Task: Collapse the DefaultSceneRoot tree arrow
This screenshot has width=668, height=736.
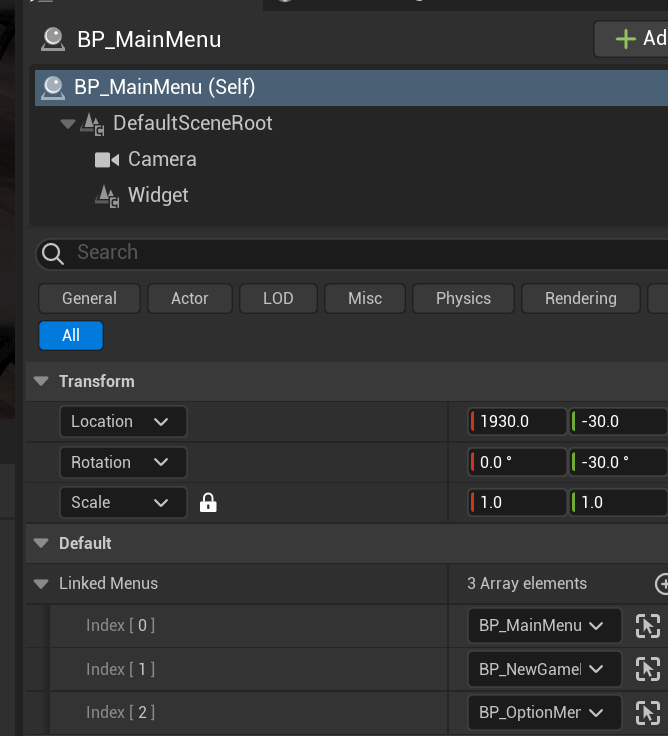Action: [68, 124]
